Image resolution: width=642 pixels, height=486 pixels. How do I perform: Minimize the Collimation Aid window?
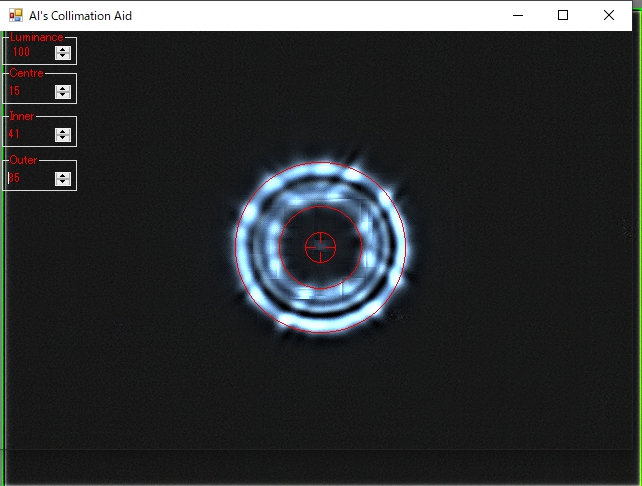518,16
